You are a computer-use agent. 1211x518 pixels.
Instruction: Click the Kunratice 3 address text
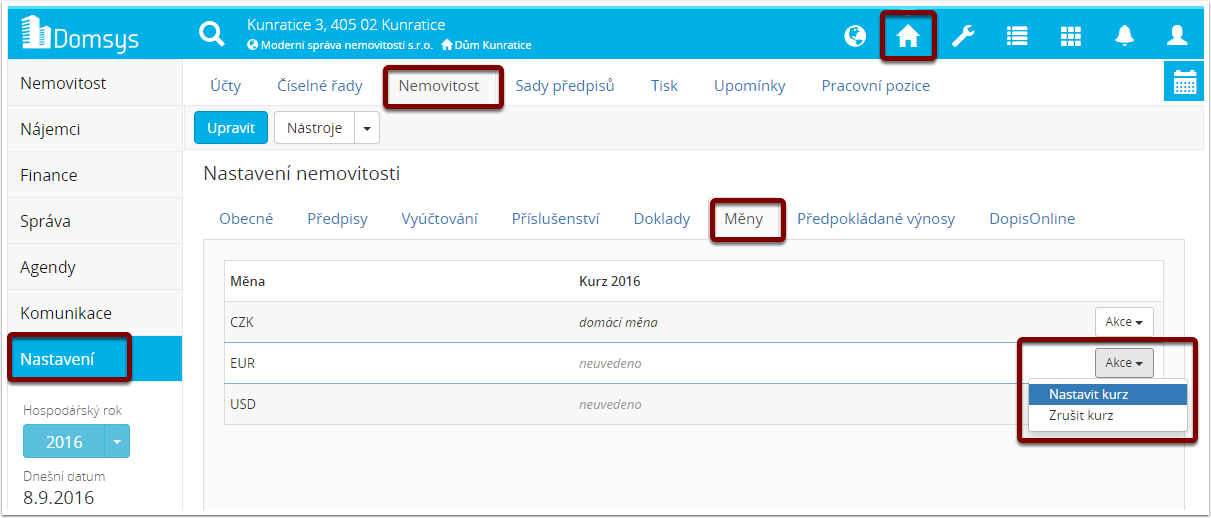coord(346,25)
